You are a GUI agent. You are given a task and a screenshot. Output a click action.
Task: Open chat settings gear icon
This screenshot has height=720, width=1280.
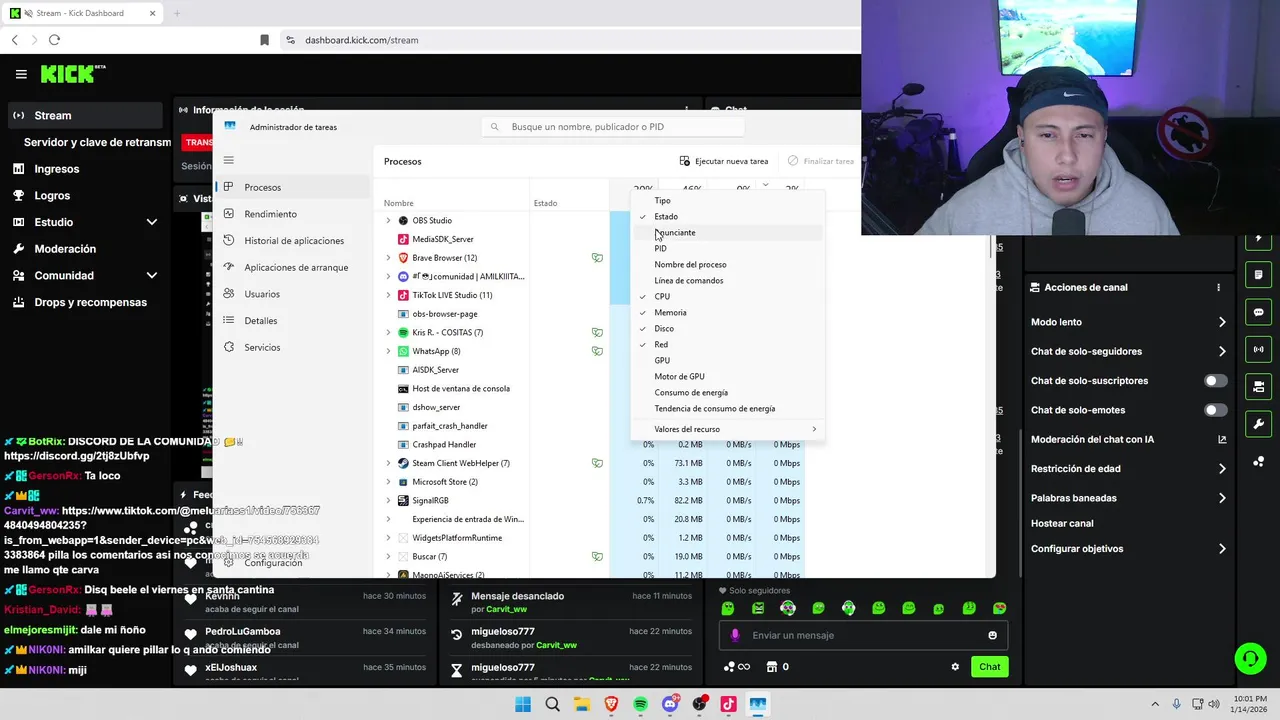click(955, 667)
